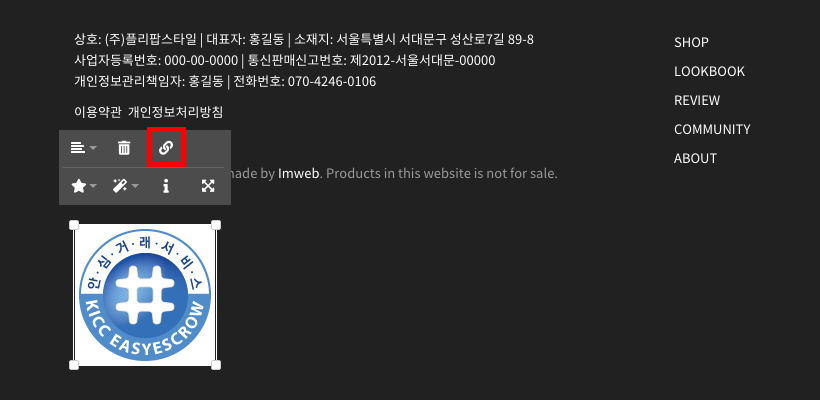Click the top-right handle of escrow image
This screenshot has height=400, width=820.
[215, 225]
